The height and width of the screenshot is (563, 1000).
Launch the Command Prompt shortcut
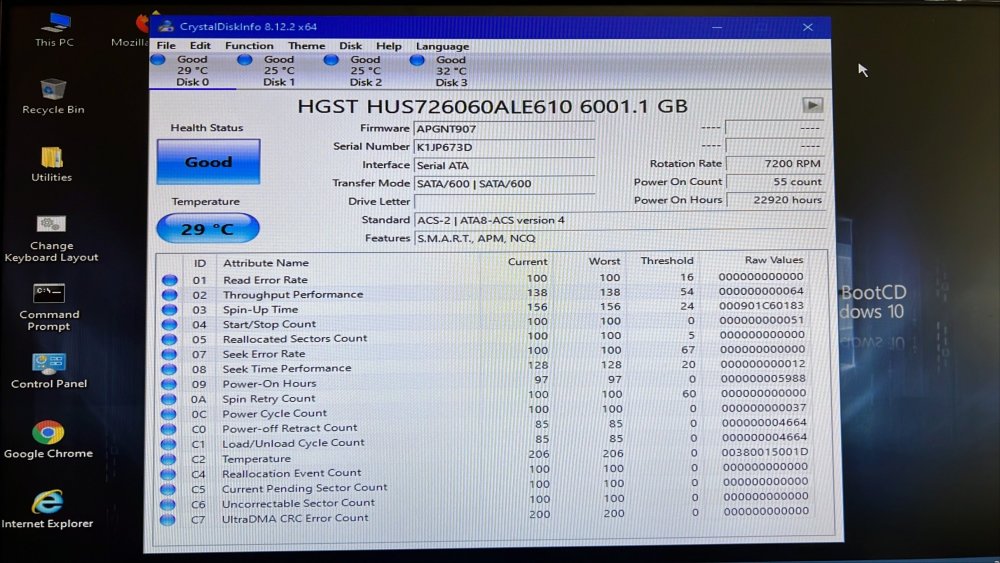point(49,307)
